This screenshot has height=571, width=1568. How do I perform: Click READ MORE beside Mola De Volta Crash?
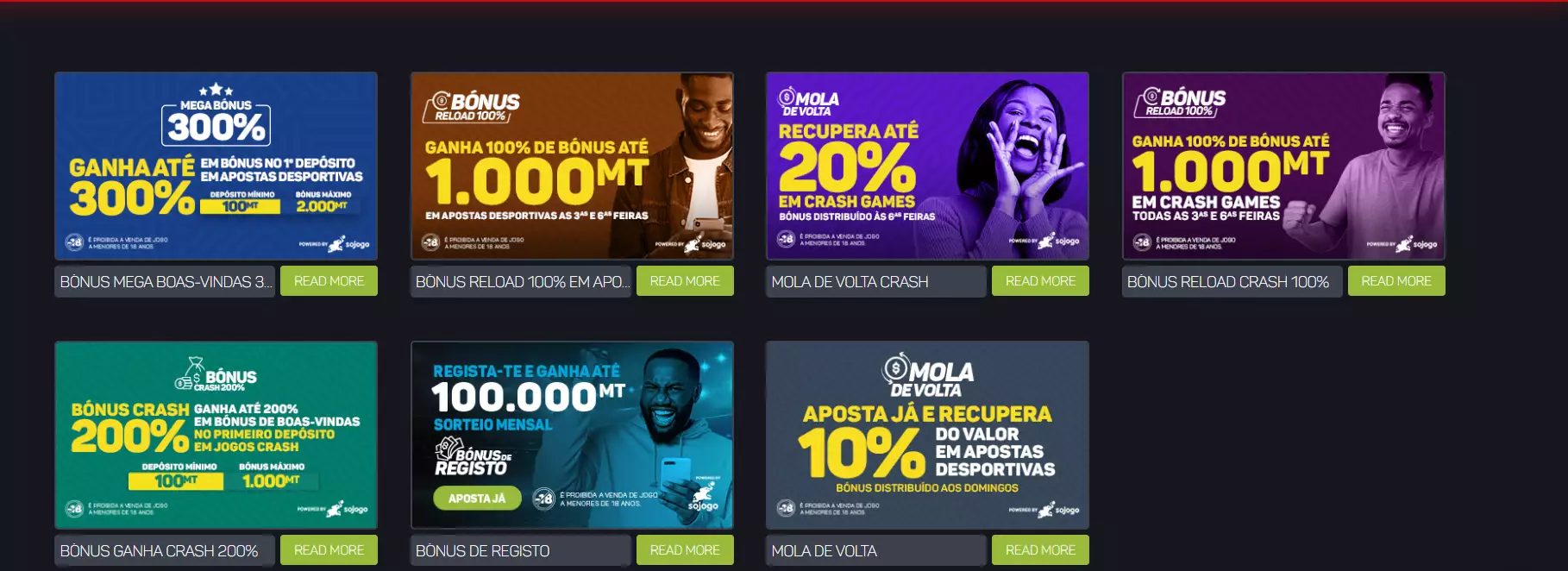[1040, 281]
